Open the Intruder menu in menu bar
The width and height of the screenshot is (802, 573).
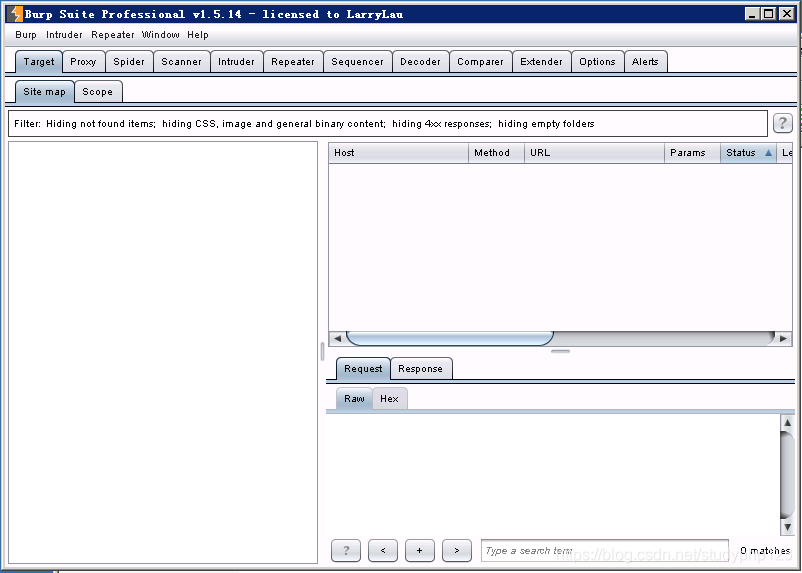tap(64, 35)
